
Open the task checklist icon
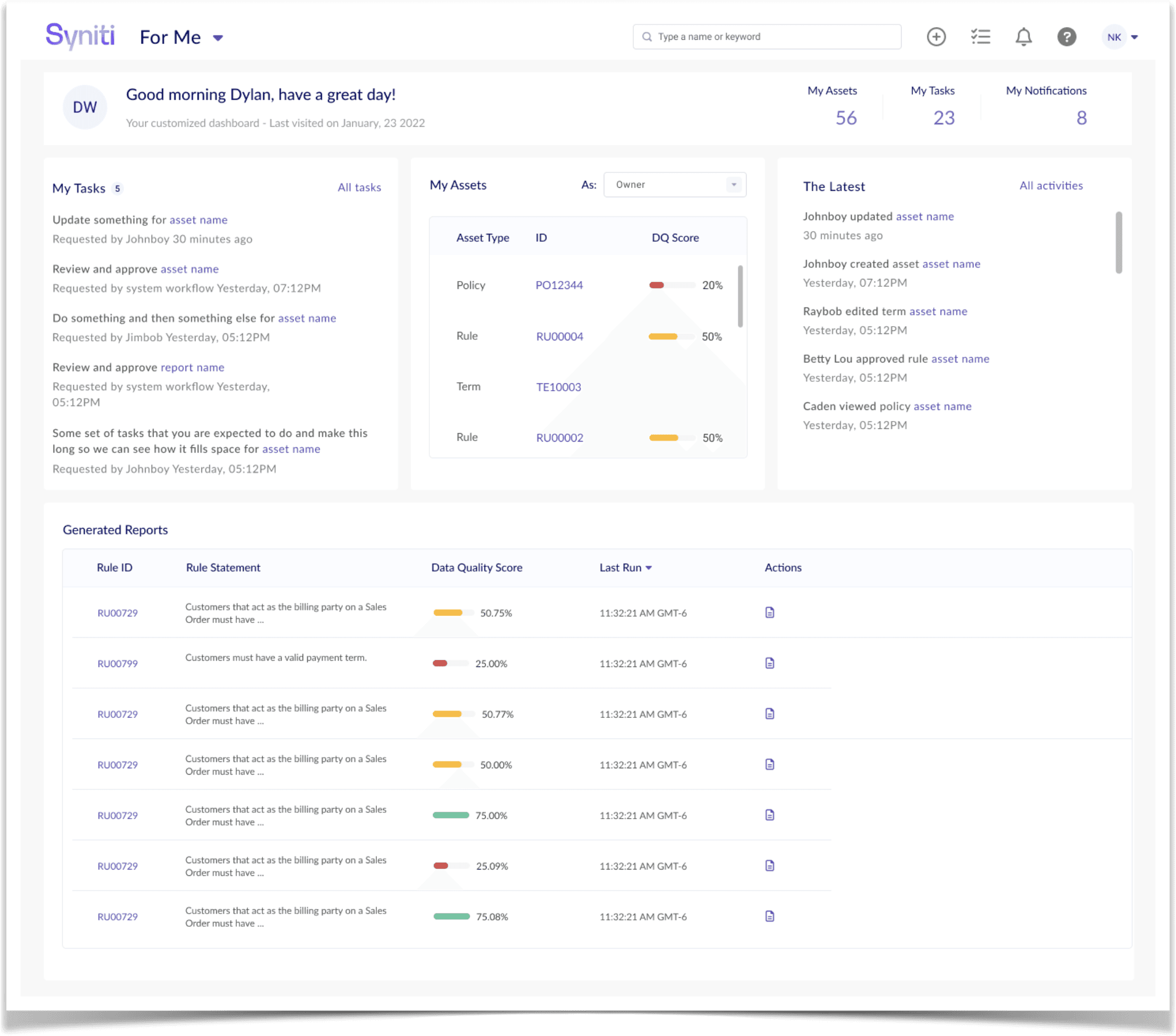(980, 37)
